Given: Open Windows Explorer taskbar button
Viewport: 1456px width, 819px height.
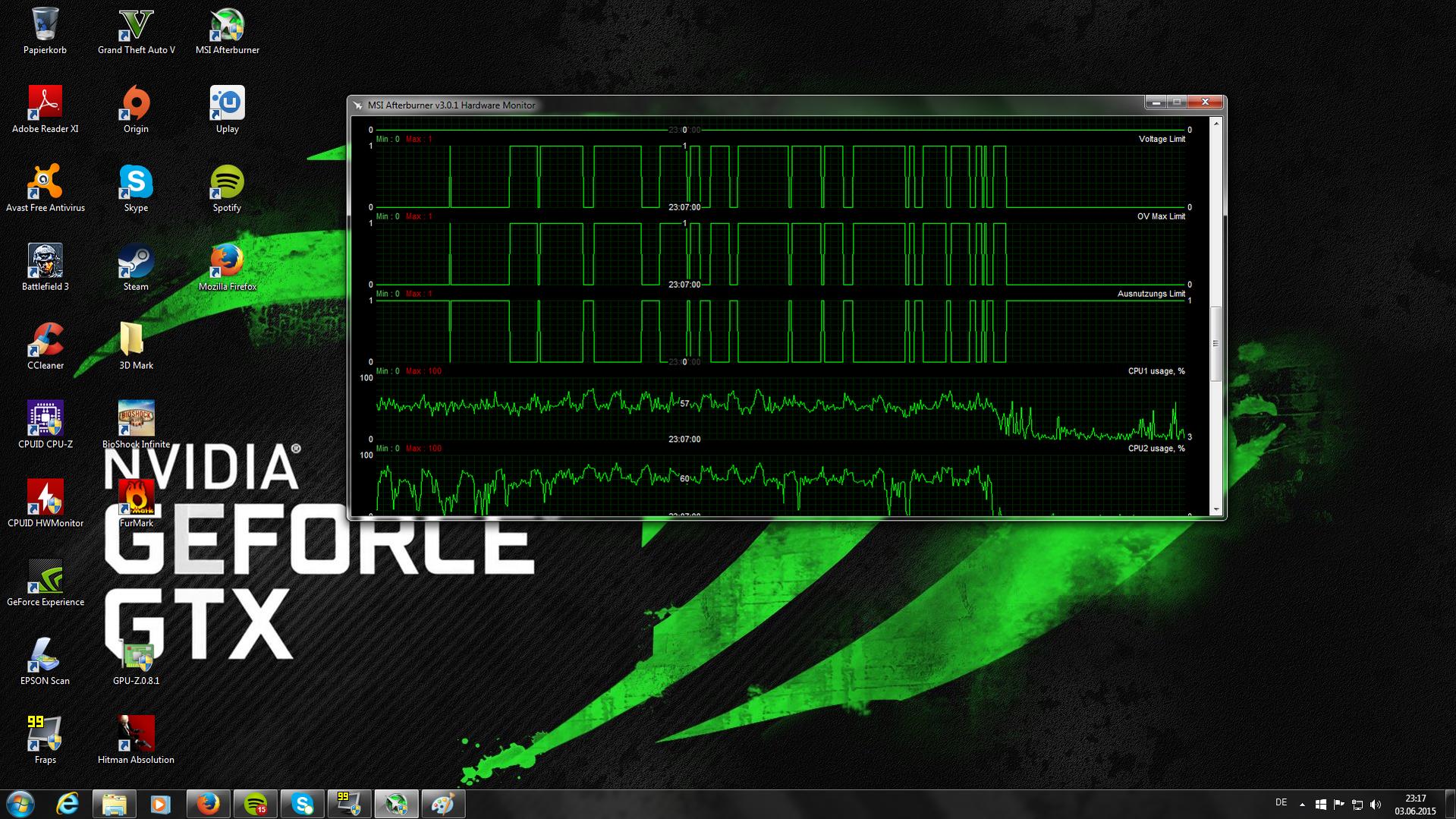Looking at the screenshot, I should pos(114,804).
